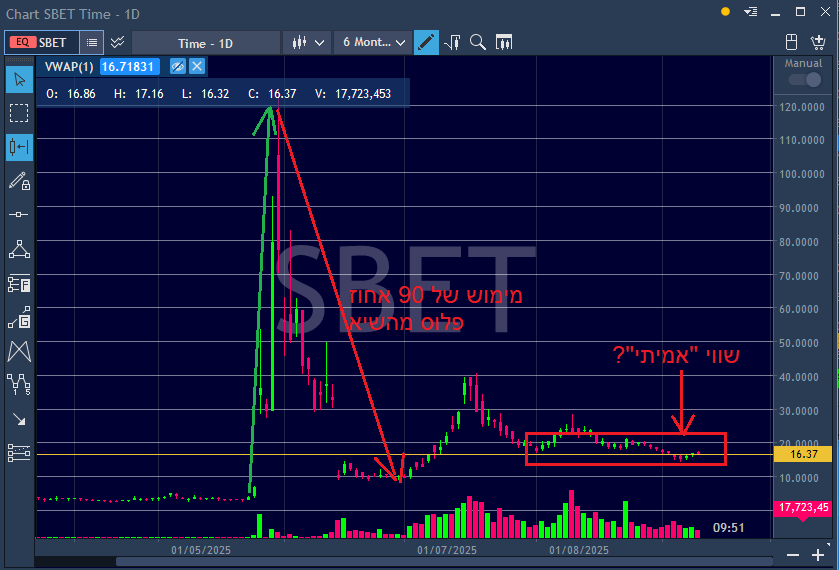The height and width of the screenshot is (570, 839).
Task: Click the volume label 17,723,45
Action: pos(803,507)
